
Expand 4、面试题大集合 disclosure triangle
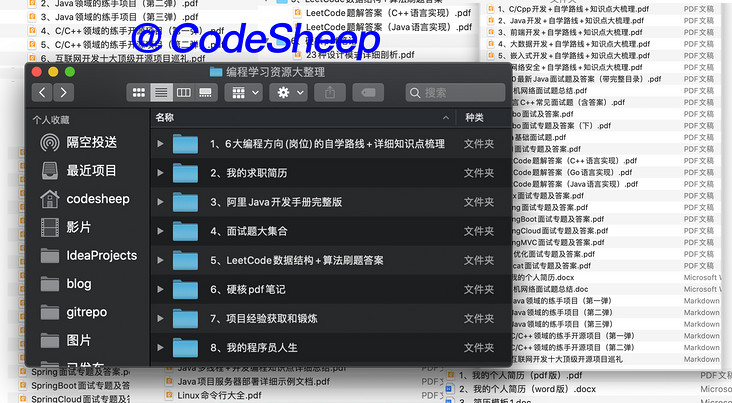160,231
